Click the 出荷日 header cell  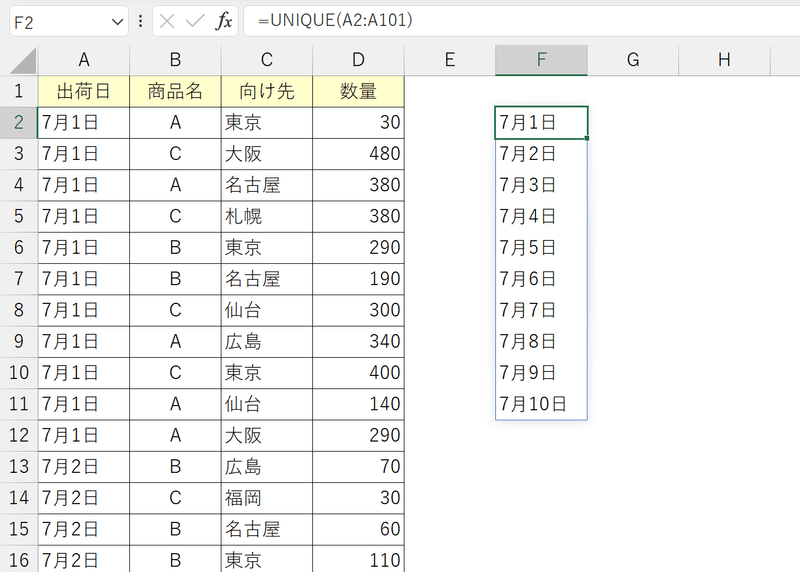(x=84, y=91)
